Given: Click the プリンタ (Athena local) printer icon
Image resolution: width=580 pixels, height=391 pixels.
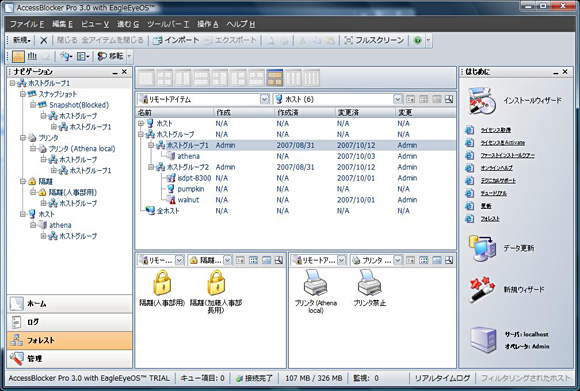Looking at the screenshot, I should 316,282.
